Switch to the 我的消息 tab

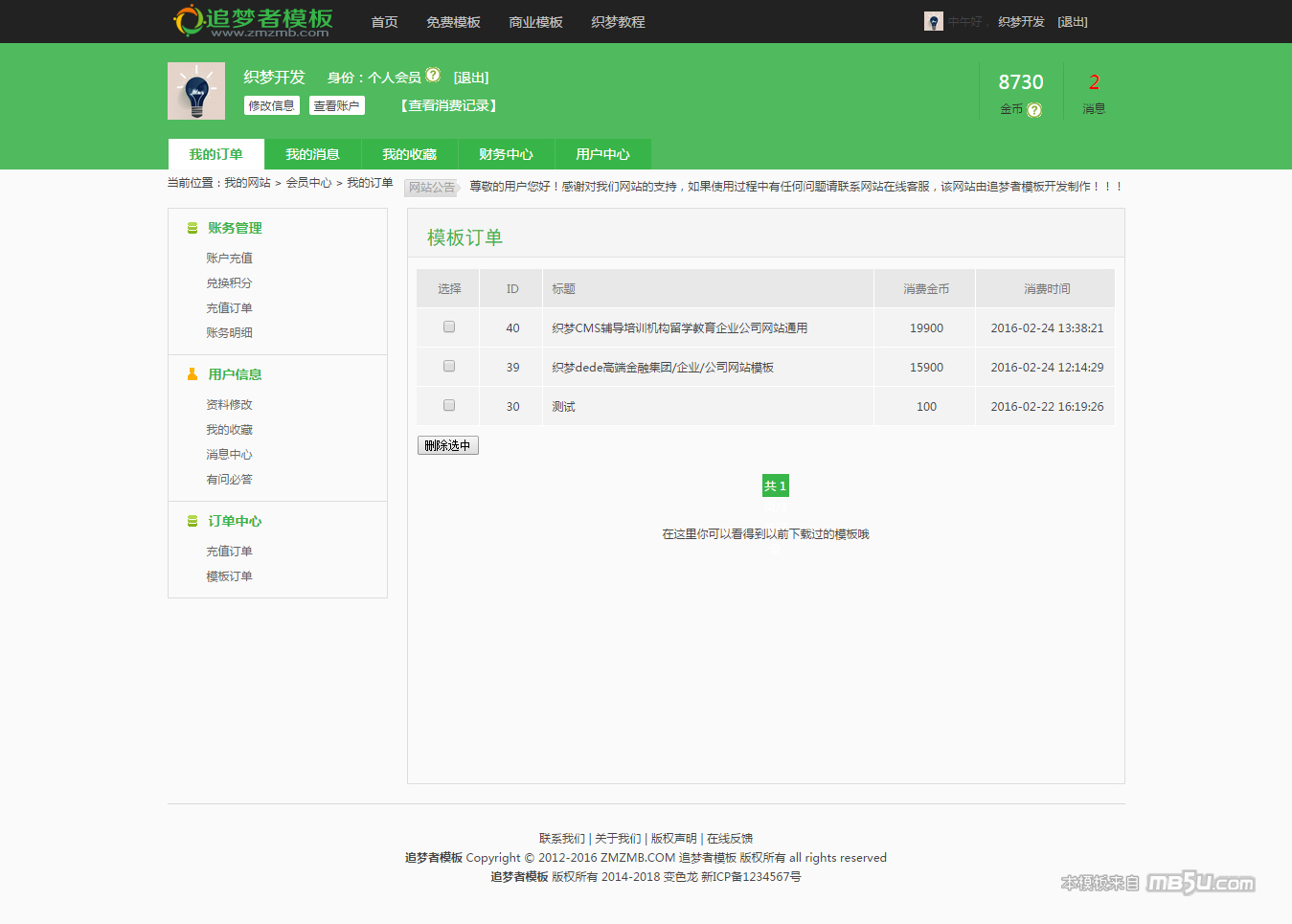(312, 154)
